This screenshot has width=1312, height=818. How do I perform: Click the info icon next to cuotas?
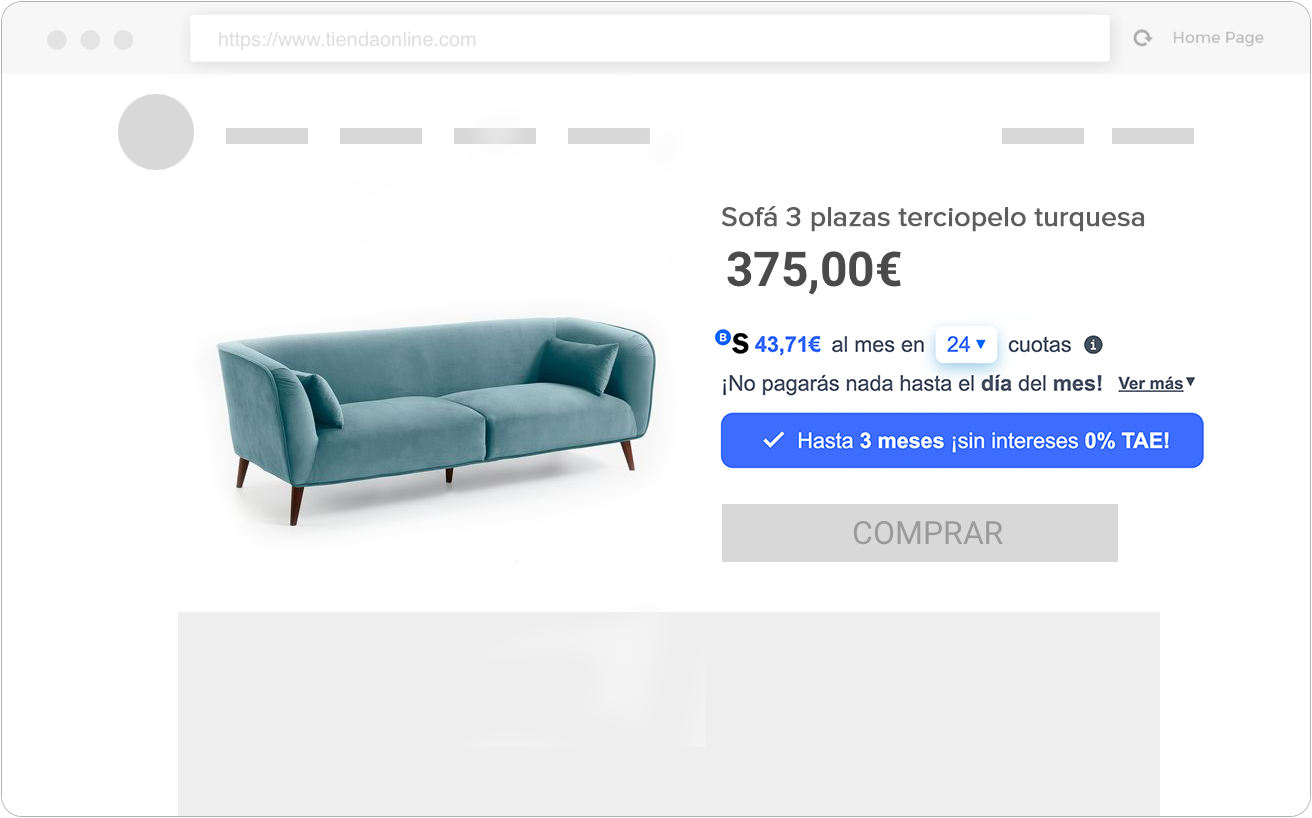click(x=1094, y=345)
